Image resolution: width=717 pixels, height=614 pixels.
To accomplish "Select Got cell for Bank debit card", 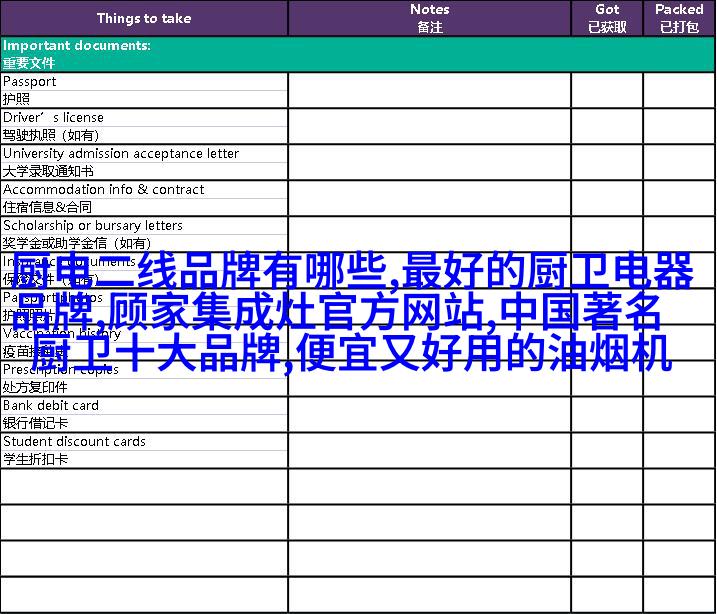I will point(607,415).
